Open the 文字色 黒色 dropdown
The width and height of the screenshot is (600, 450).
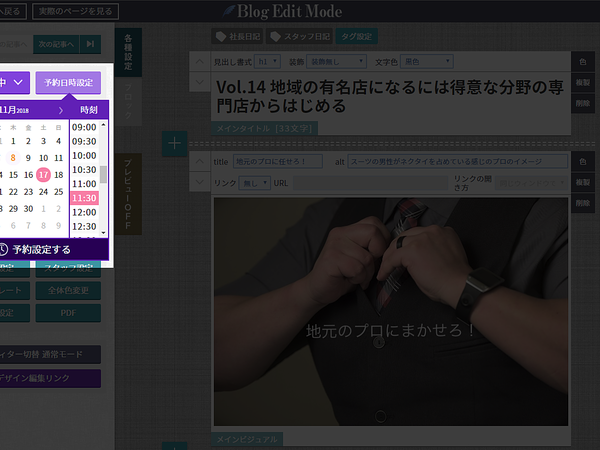click(427, 62)
